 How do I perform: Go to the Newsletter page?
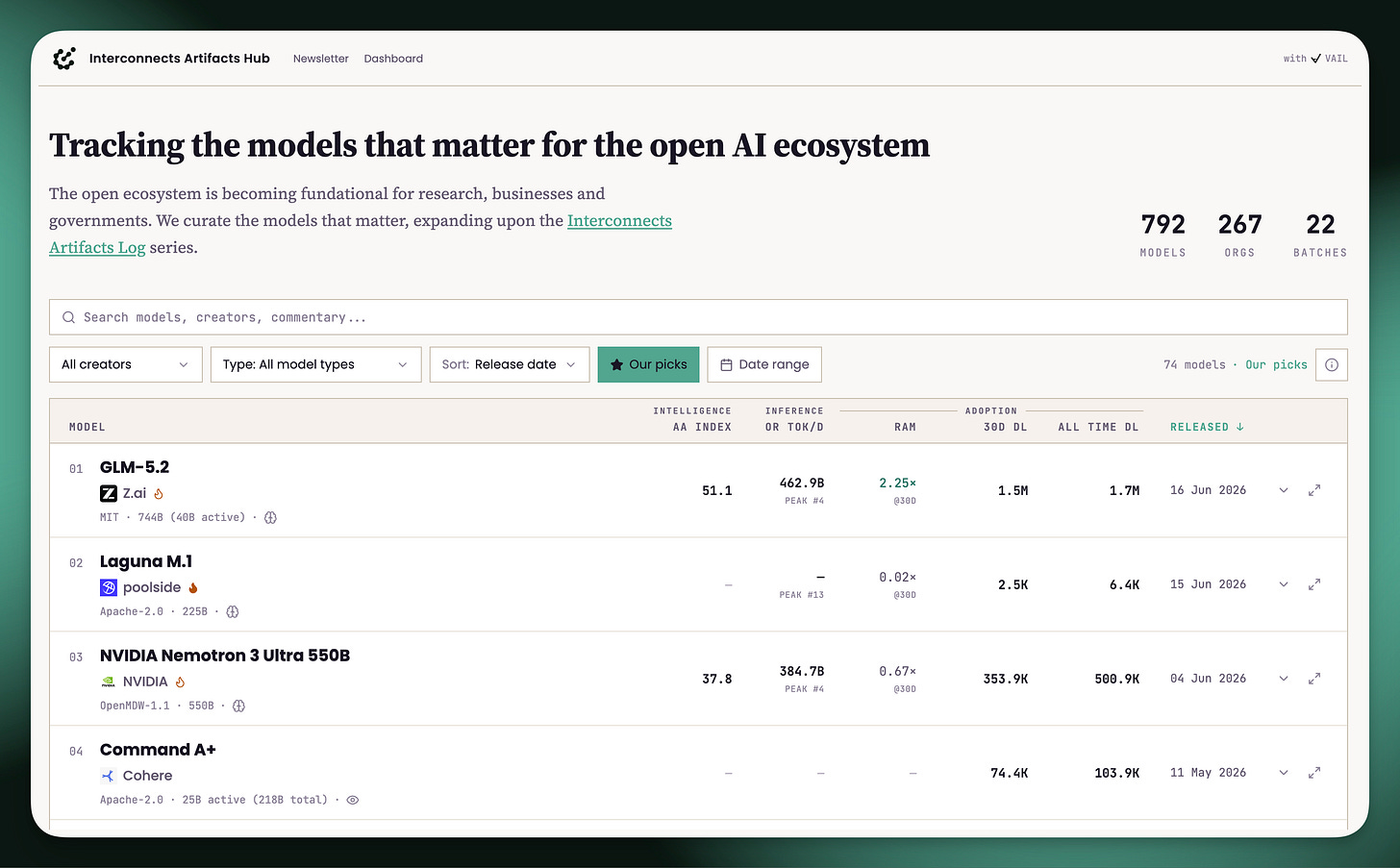click(x=321, y=59)
